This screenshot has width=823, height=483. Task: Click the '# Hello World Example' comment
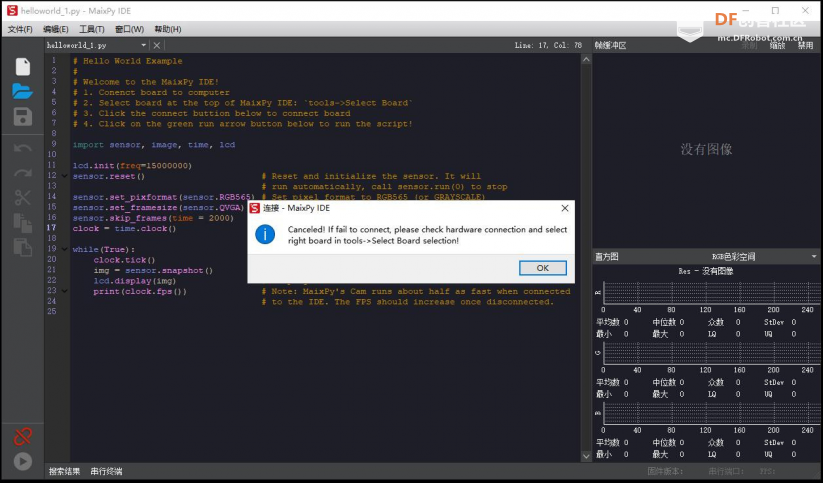tap(128, 61)
